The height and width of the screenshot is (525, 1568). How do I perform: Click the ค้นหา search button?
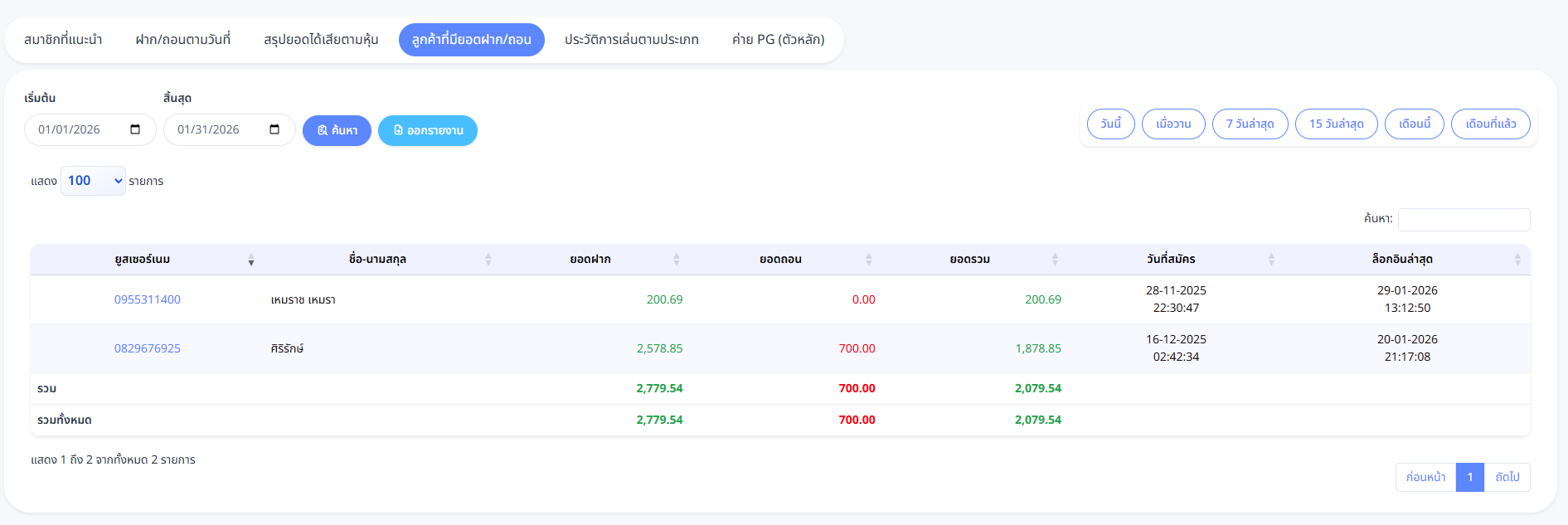pos(337,130)
